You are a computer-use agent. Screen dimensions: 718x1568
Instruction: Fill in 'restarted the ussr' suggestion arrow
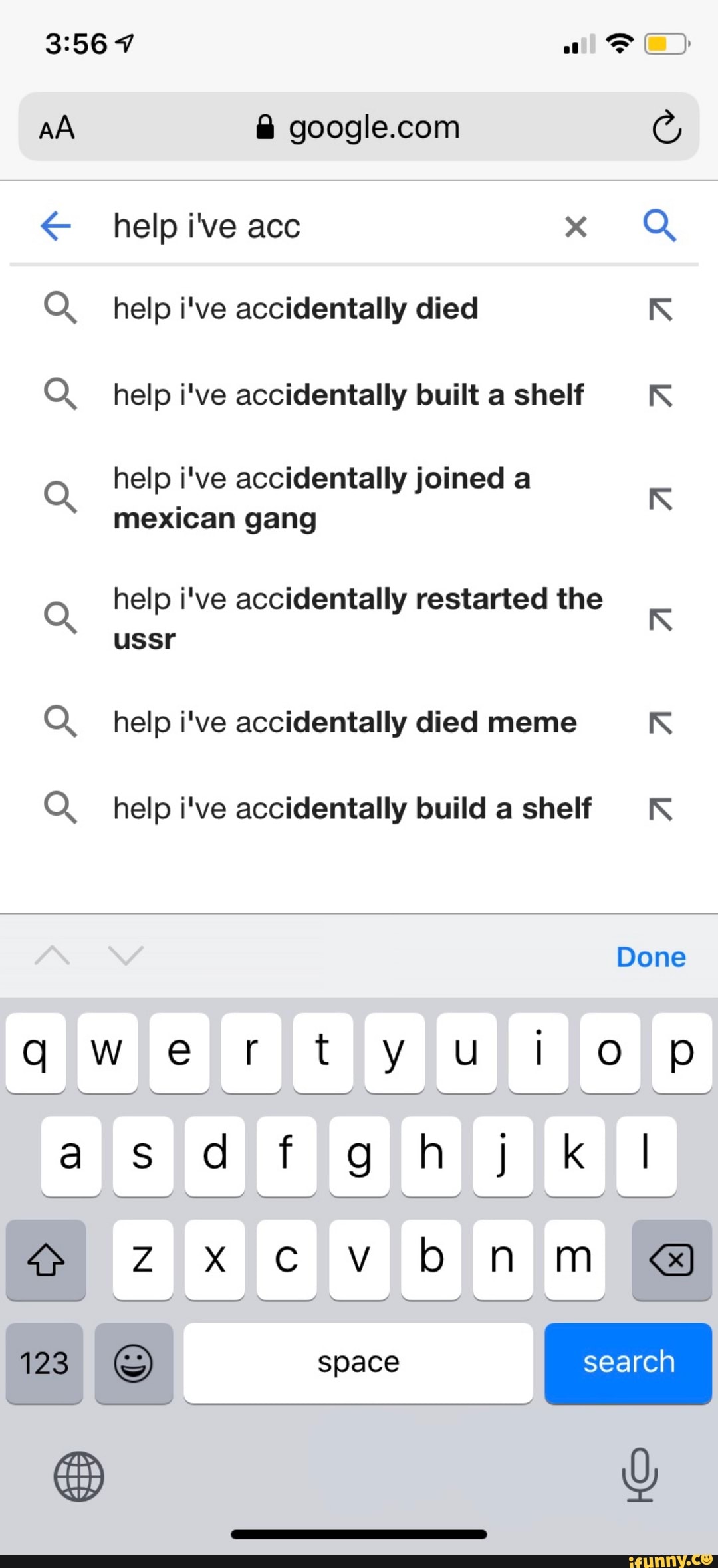point(661,619)
